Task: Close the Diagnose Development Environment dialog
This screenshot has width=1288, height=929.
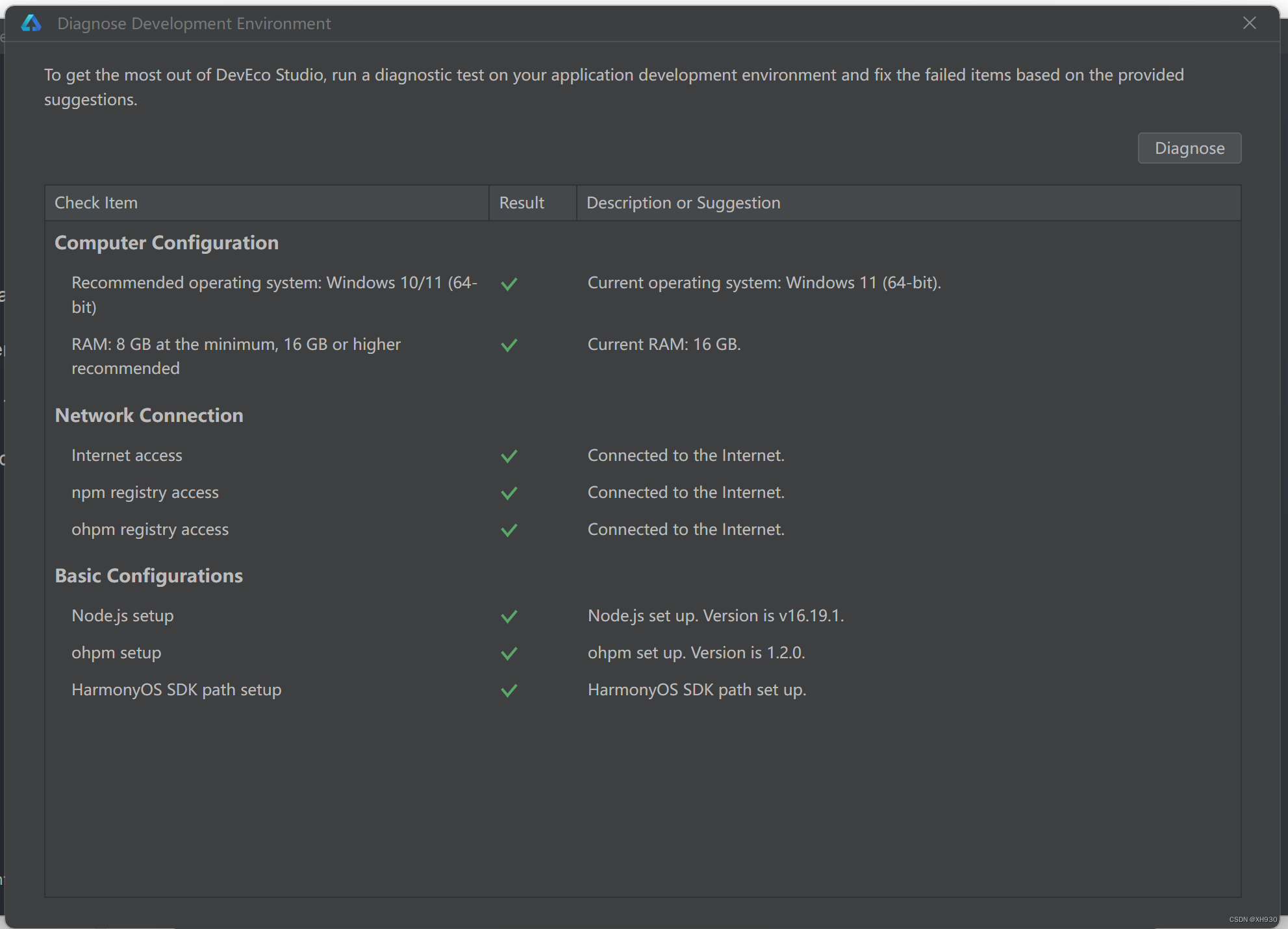Action: 1249,23
